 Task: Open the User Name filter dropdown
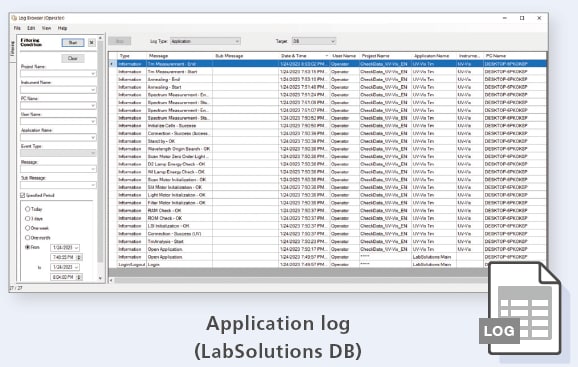click(93, 122)
